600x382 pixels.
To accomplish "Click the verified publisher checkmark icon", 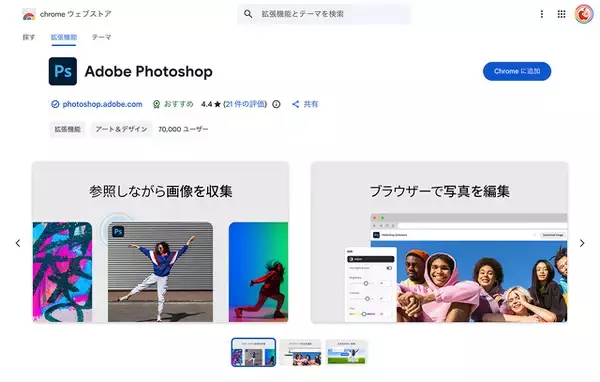I will [x=55, y=104].
